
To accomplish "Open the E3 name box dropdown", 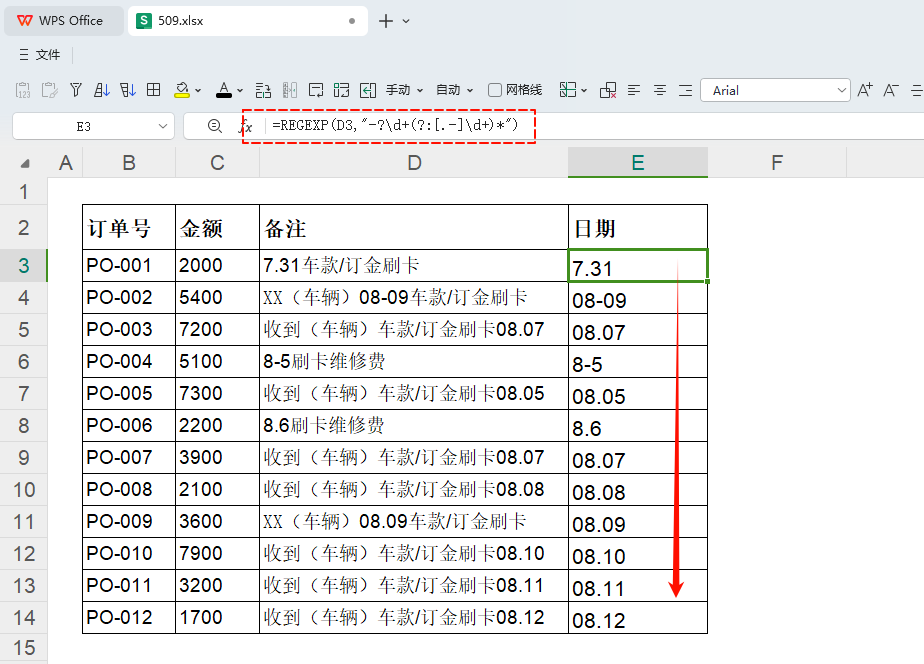I will coord(163,126).
